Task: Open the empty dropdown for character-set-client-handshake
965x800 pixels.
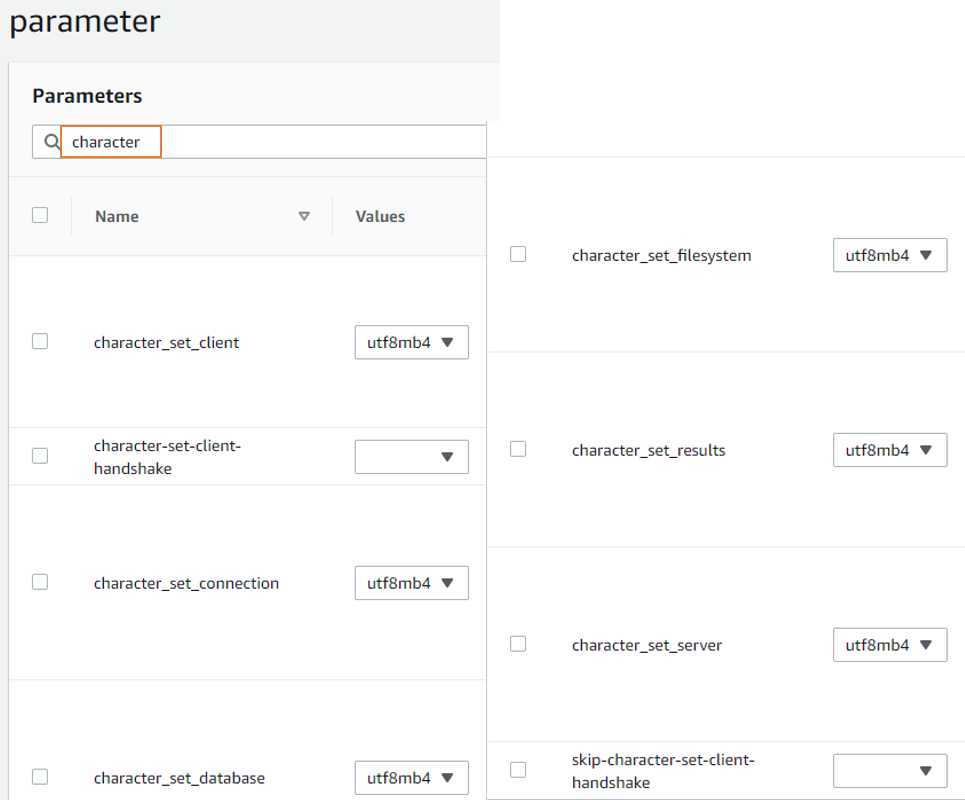Action: point(412,457)
